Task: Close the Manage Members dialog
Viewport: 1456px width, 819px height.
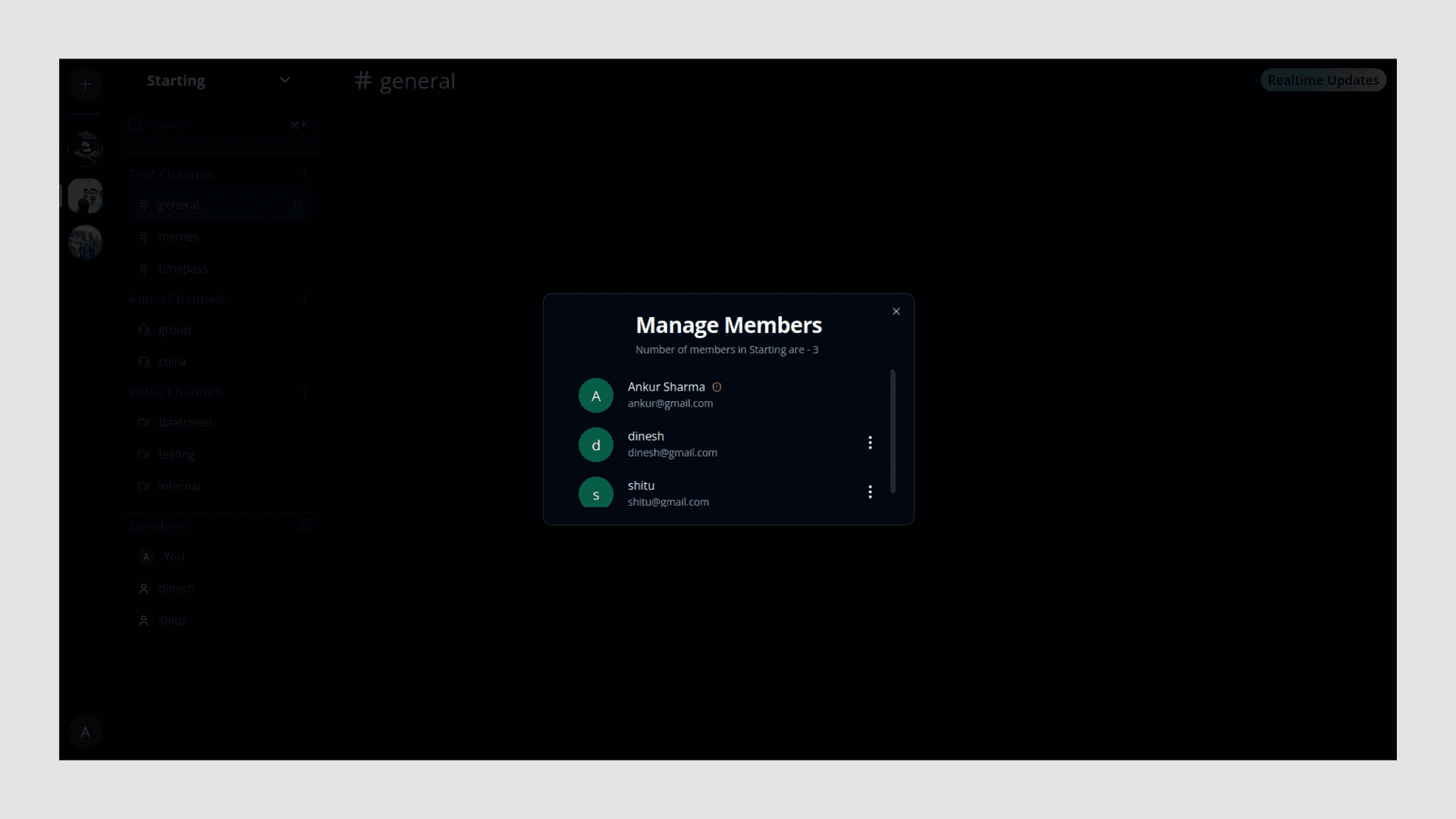Action: tap(896, 312)
